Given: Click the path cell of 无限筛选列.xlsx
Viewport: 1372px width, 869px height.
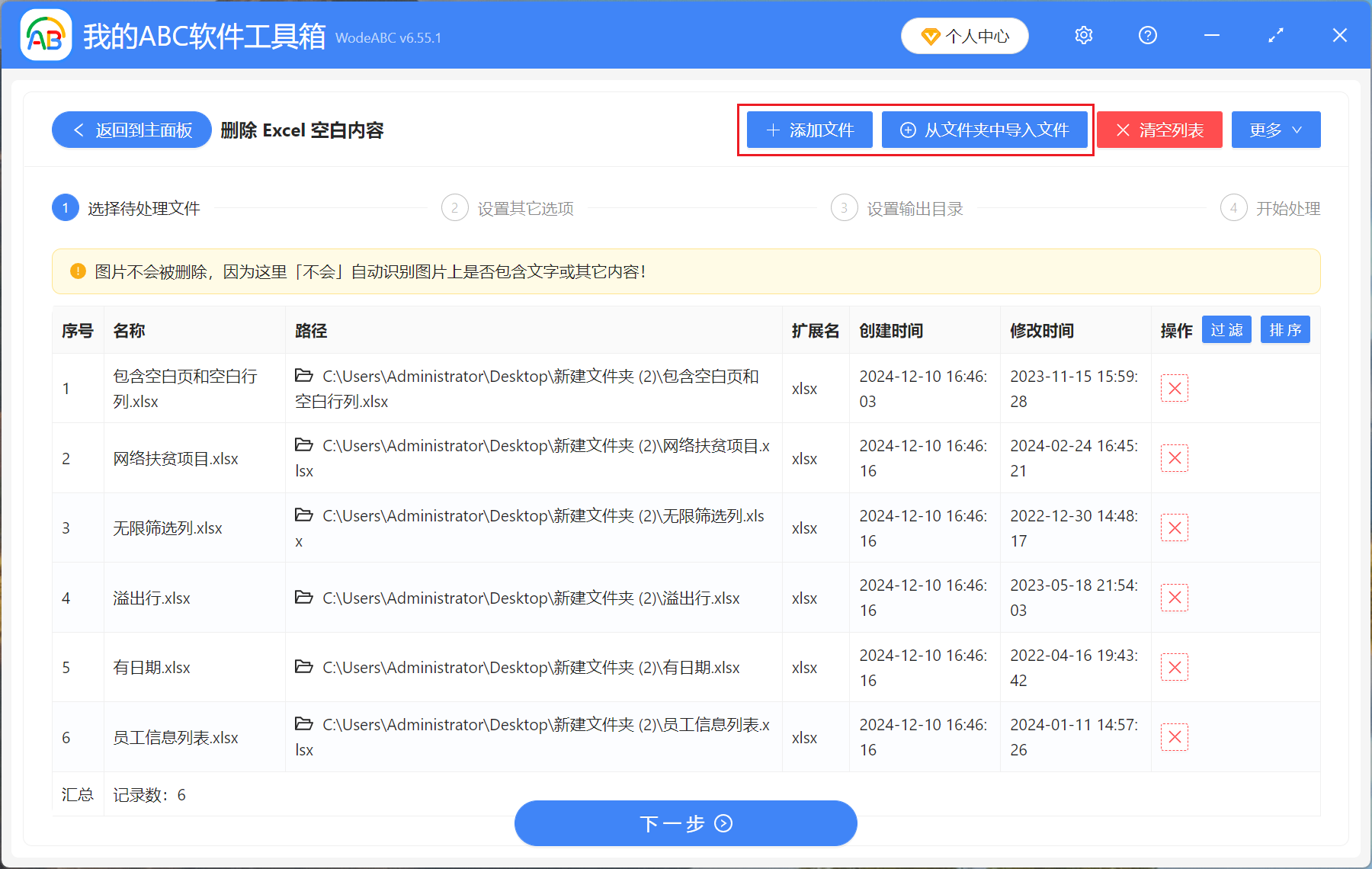Looking at the screenshot, I should (534, 527).
